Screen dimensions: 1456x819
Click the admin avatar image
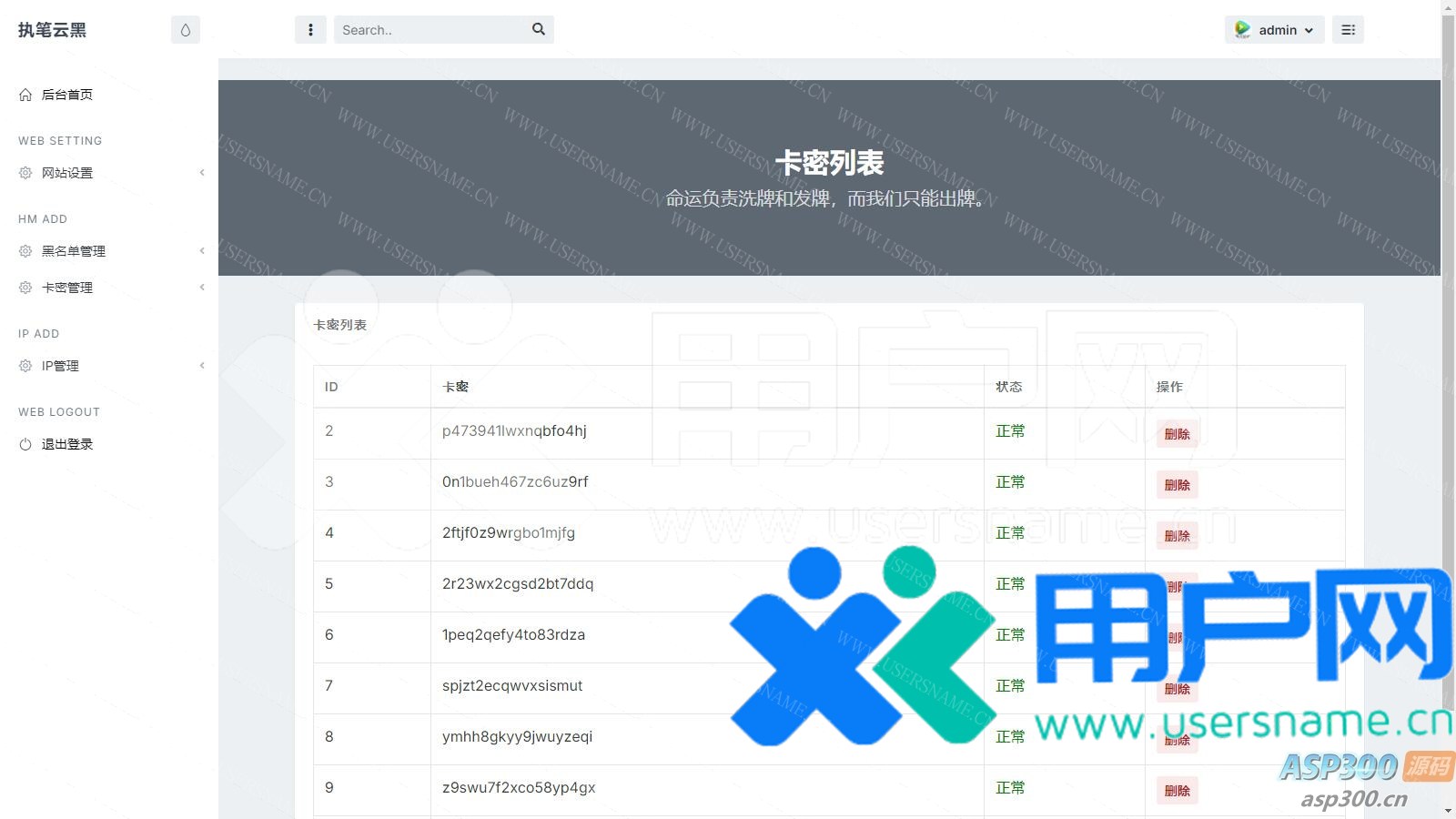click(1242, 30)
